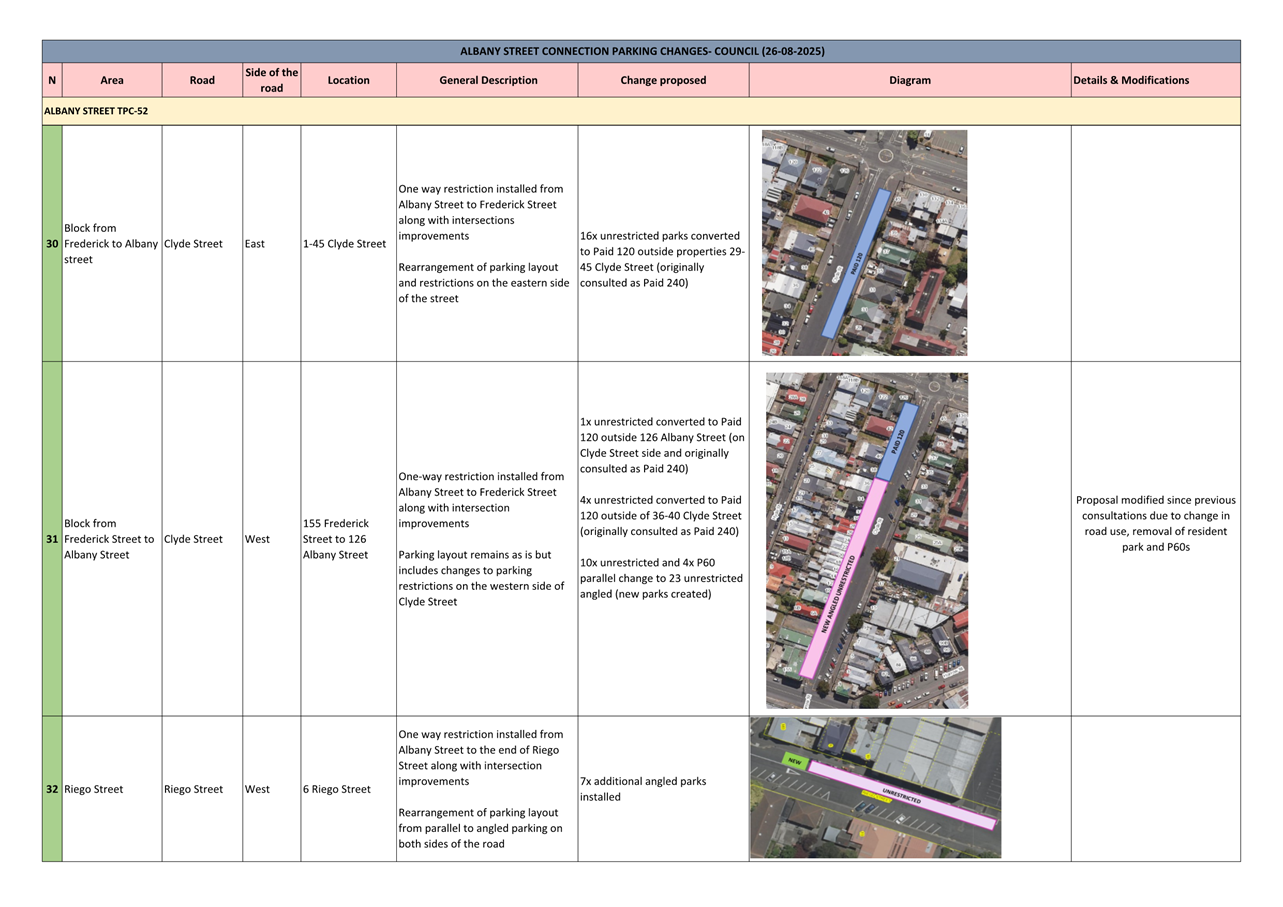The width and height of the screenshot is (1283, 907).
Task: Click the table title banner with date 26-08-2025
Action: click(641, 51)
